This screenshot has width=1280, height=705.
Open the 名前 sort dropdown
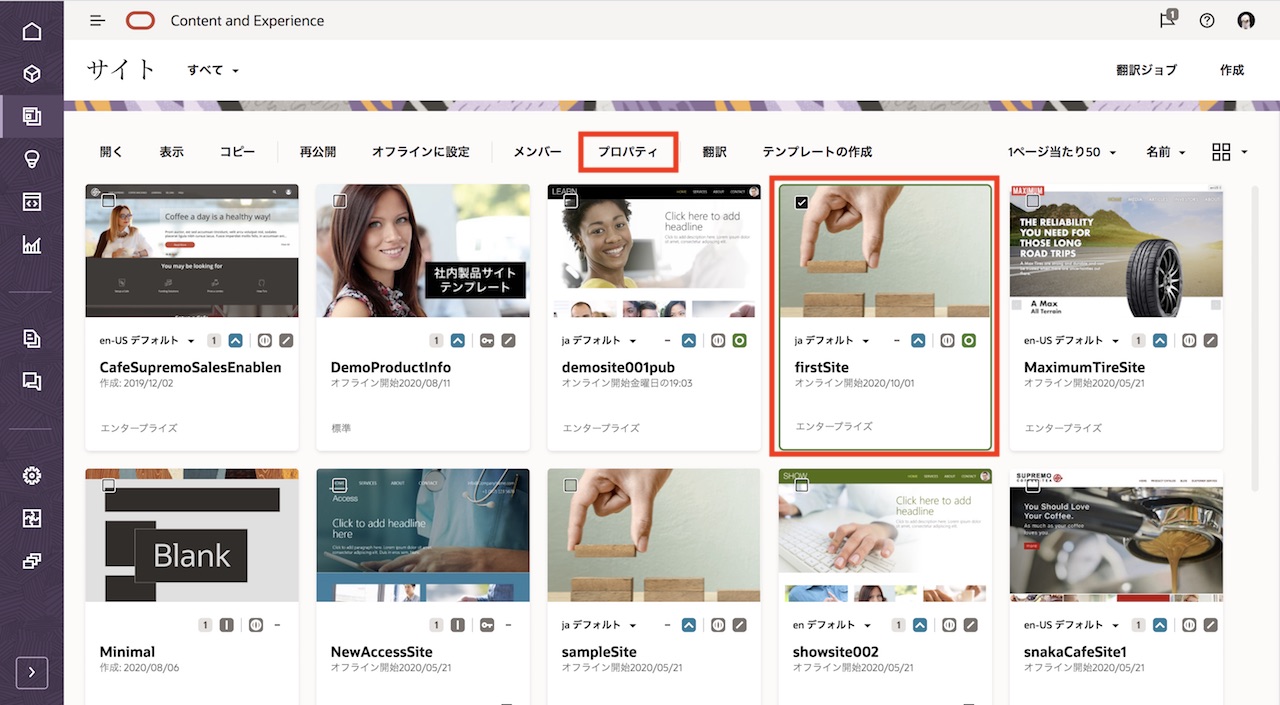1165,152
